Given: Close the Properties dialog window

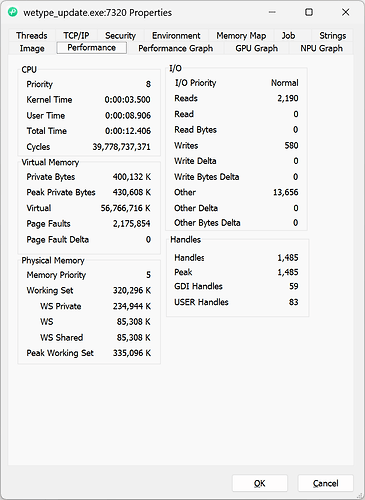Looking at the screenshot, I should [x=346, y=12].
